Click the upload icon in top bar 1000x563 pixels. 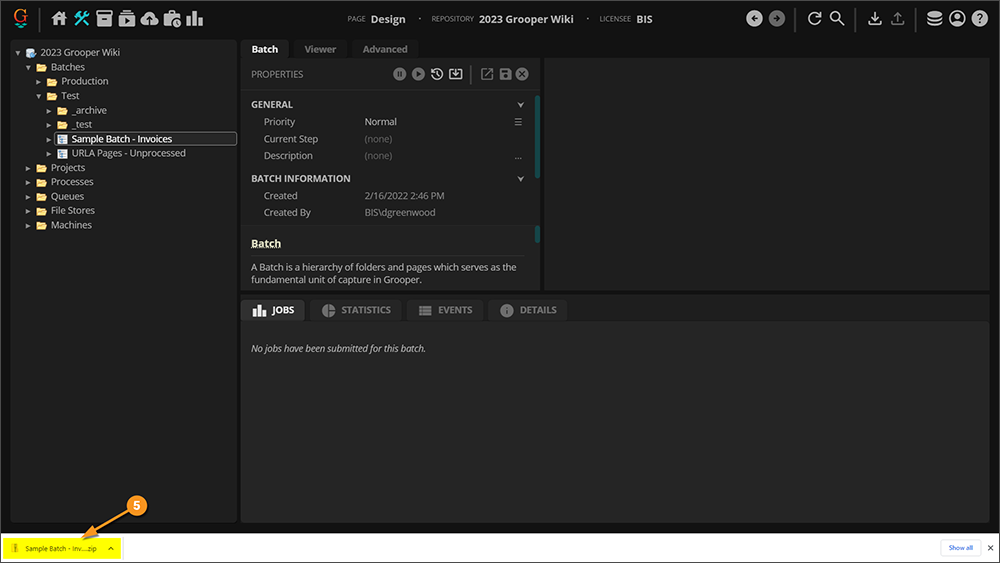click(897, 18)
